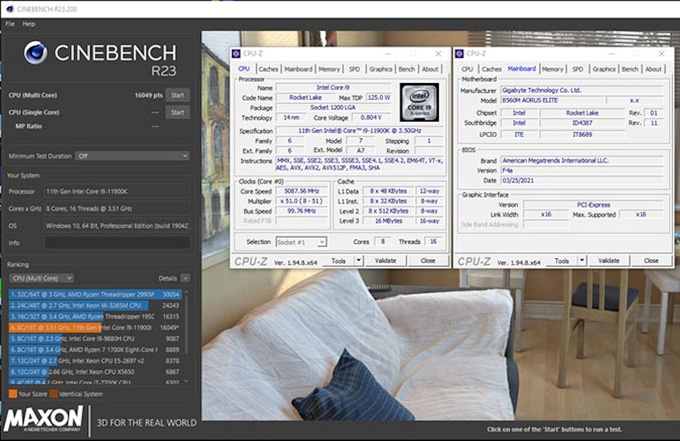Click the orange Your Score swatch
The width and height of the screenshot is (680, 441).
(13, 394)
